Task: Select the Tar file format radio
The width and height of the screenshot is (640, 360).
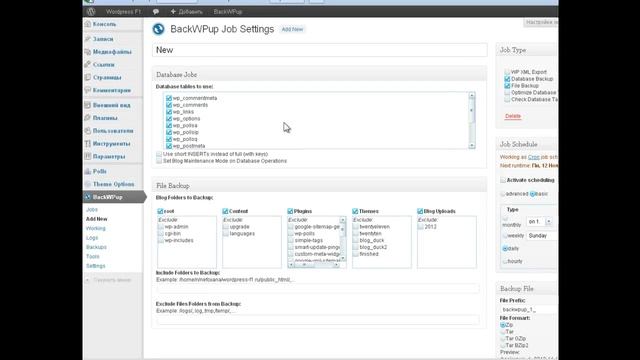Action: tap(503, 332)
